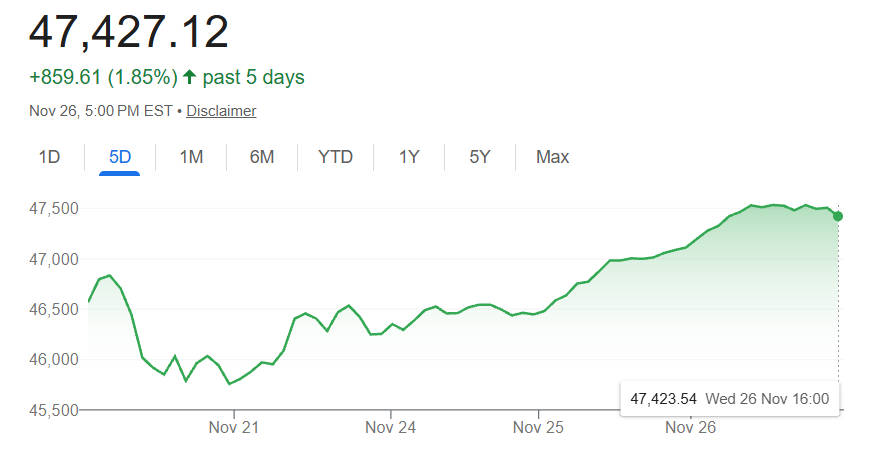Click the Nov 26 date axis label

click(692, 428)
